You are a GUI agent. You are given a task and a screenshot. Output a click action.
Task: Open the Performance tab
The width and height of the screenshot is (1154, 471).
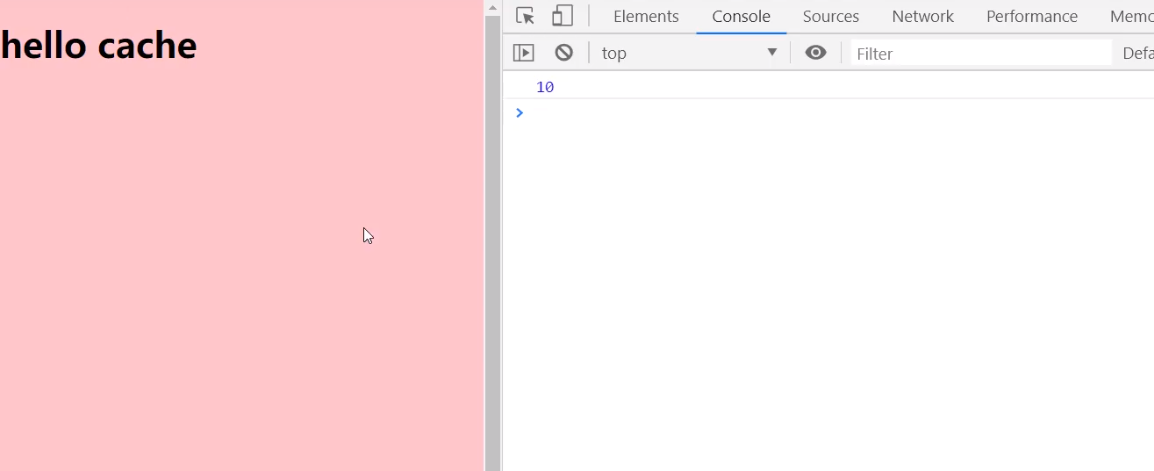pos(1032,16)
